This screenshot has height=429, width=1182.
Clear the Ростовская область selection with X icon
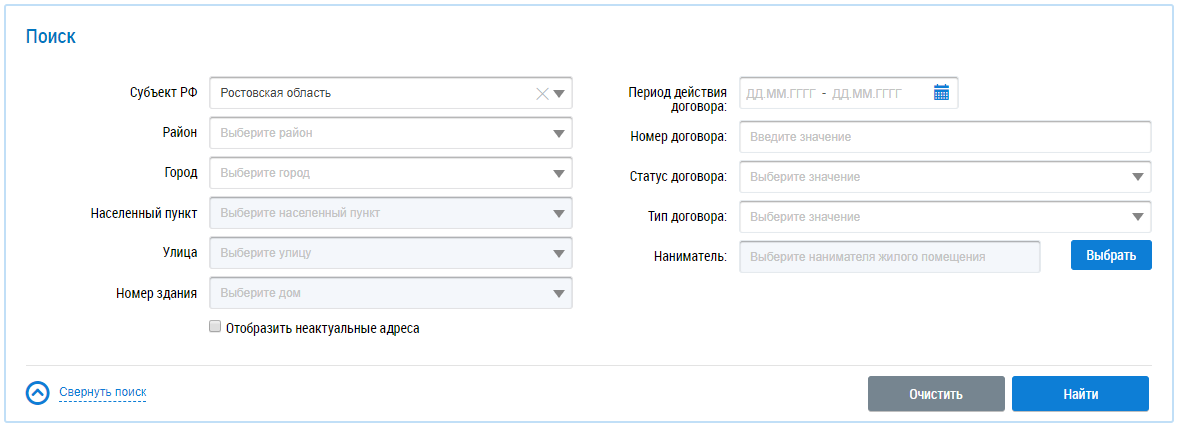pyautogui.click(x=542, y=94)
